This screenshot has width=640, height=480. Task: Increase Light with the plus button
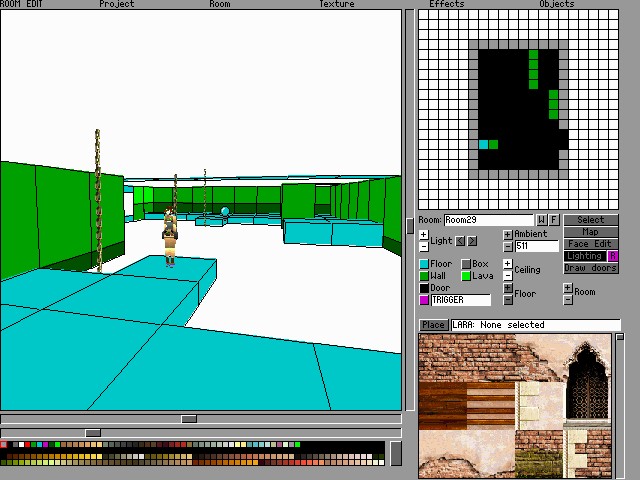point(424,235)
